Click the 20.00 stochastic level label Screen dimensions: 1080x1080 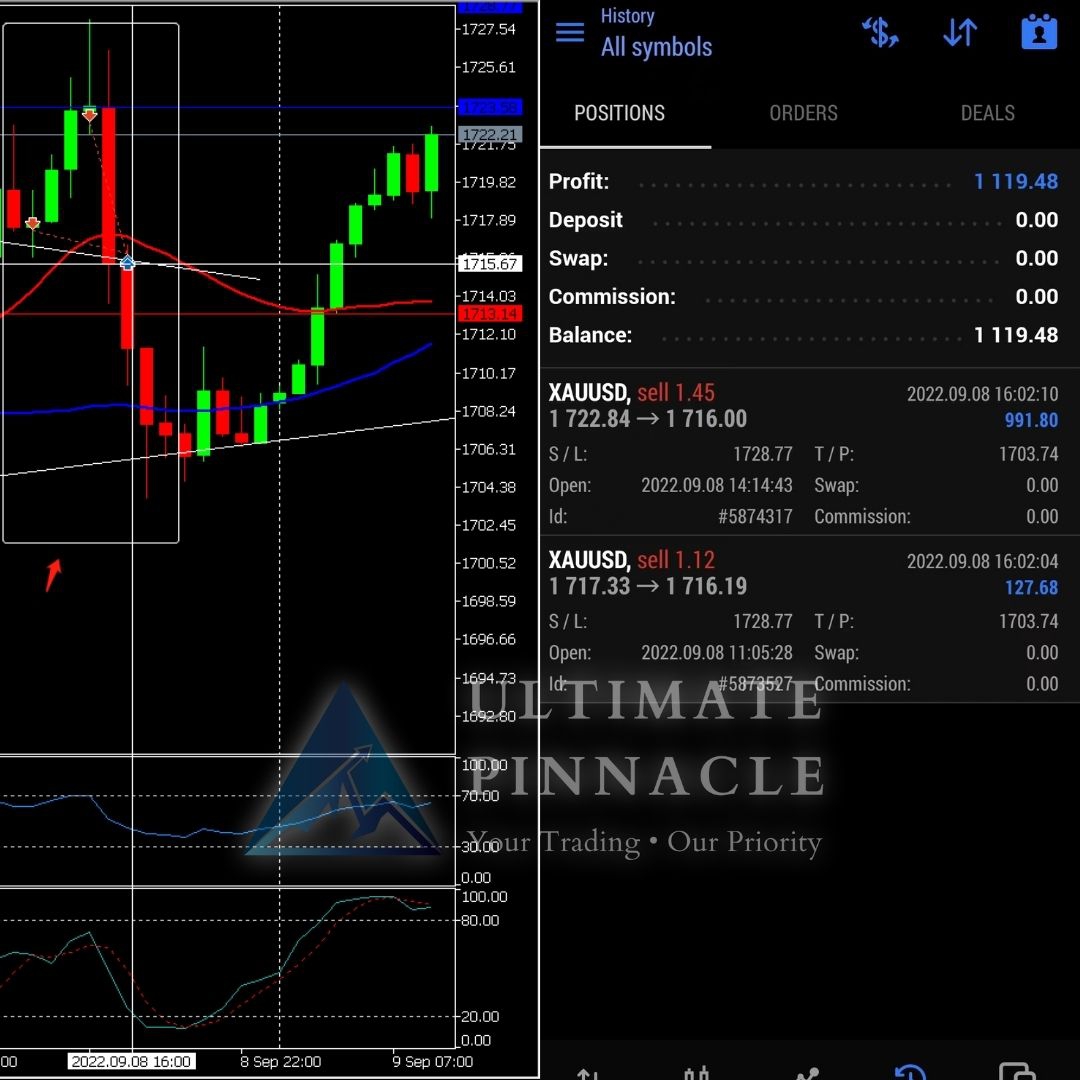point(479,1017)
